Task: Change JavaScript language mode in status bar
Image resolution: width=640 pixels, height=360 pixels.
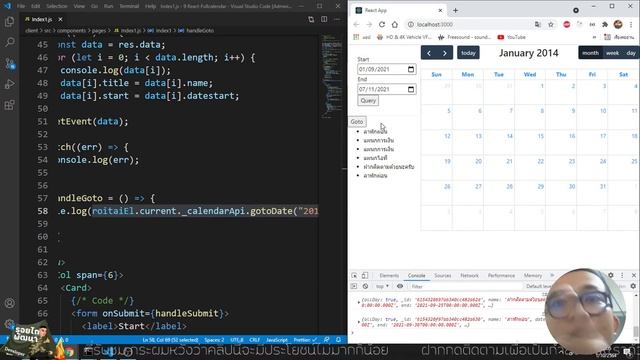Action: (276, 340)
